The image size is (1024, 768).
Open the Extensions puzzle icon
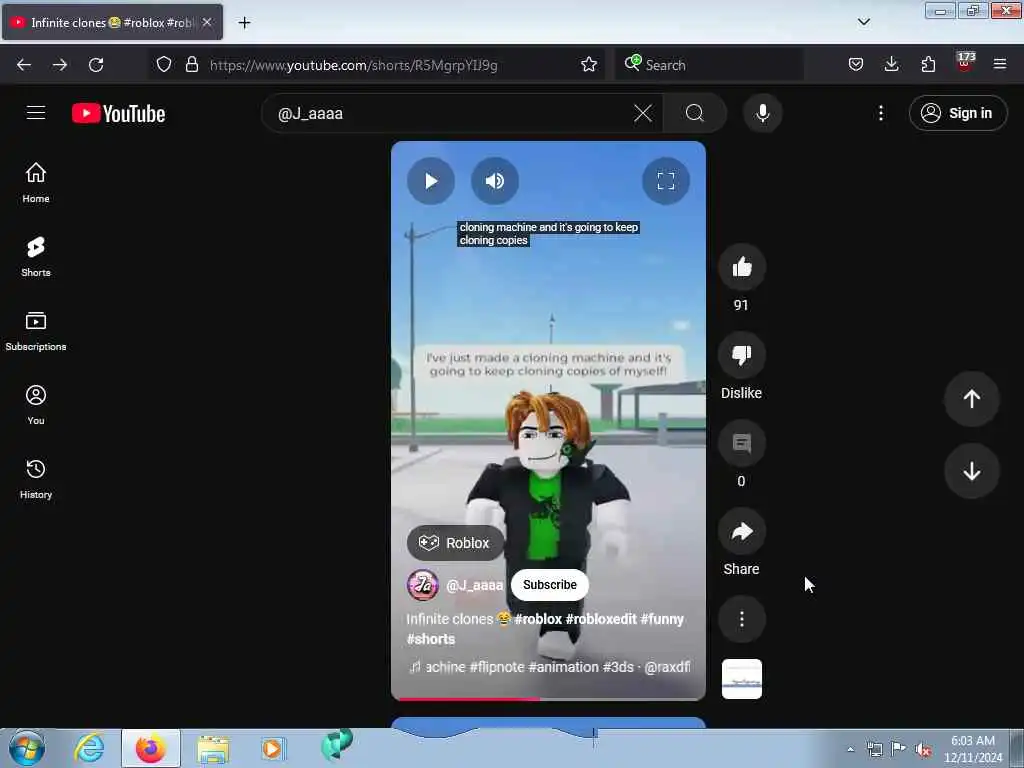tap(928, 65)
